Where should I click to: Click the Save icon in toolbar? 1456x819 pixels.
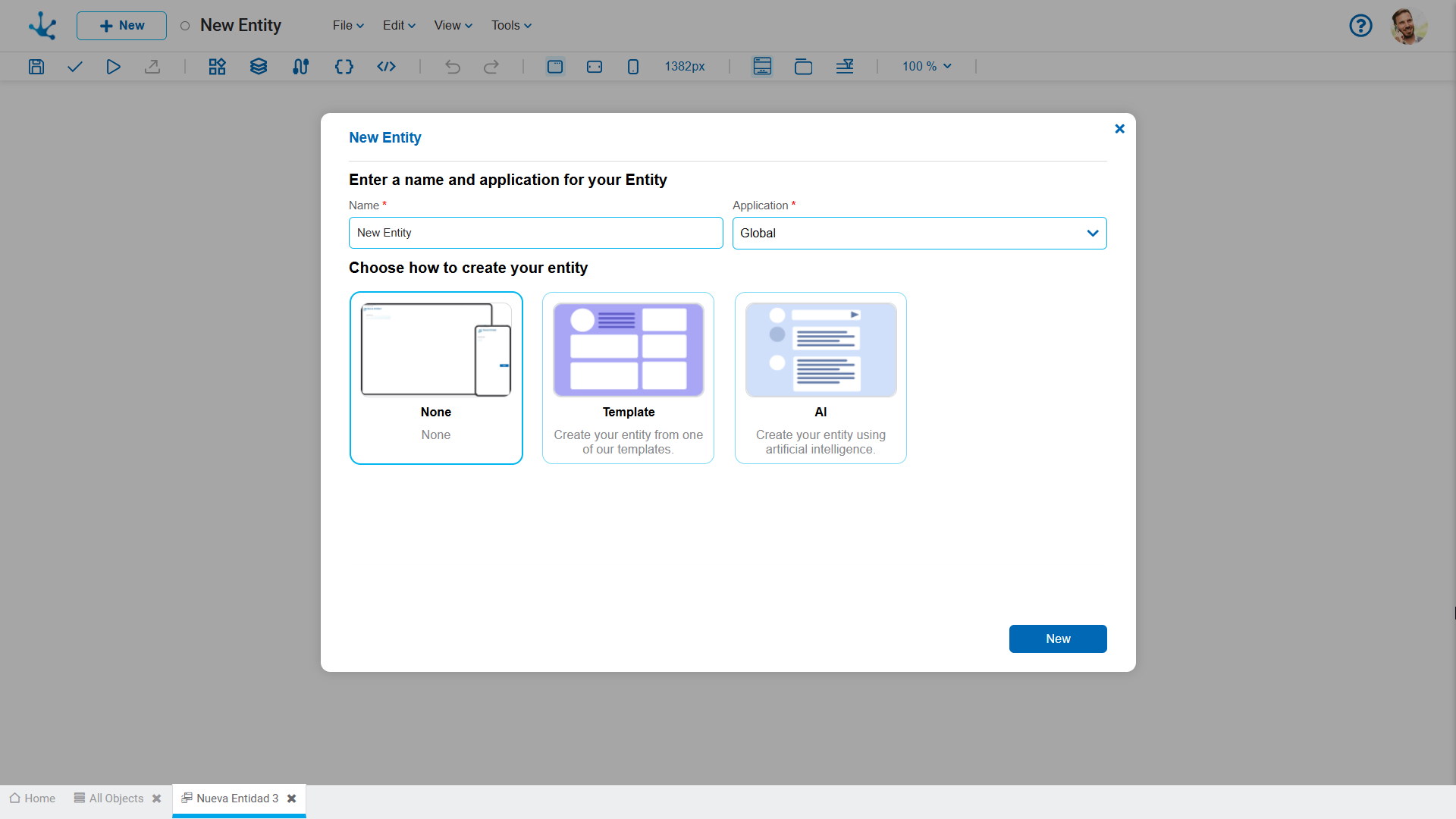36,67
